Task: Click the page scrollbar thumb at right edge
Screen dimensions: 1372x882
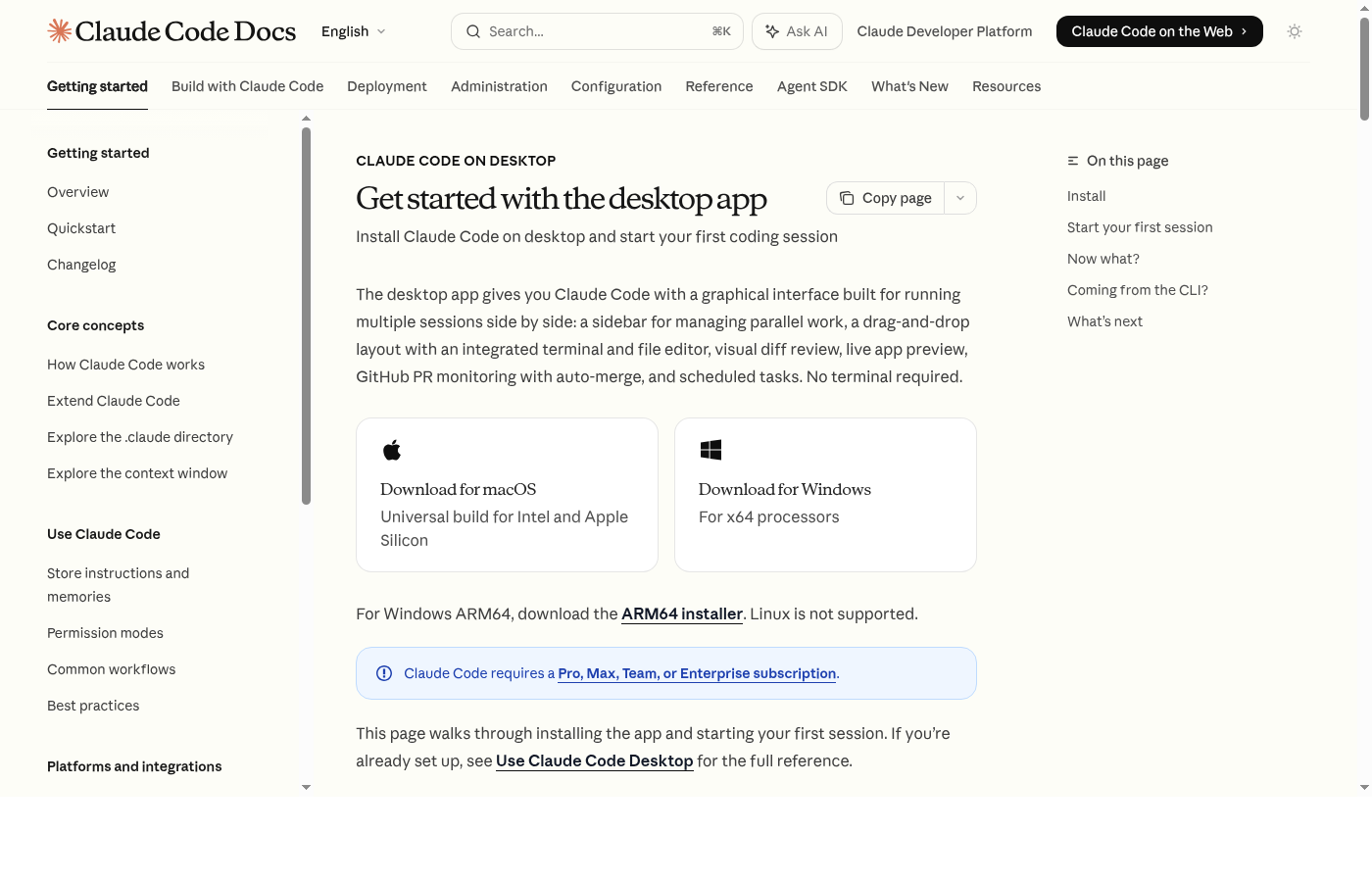Action: pos(1364,69)
